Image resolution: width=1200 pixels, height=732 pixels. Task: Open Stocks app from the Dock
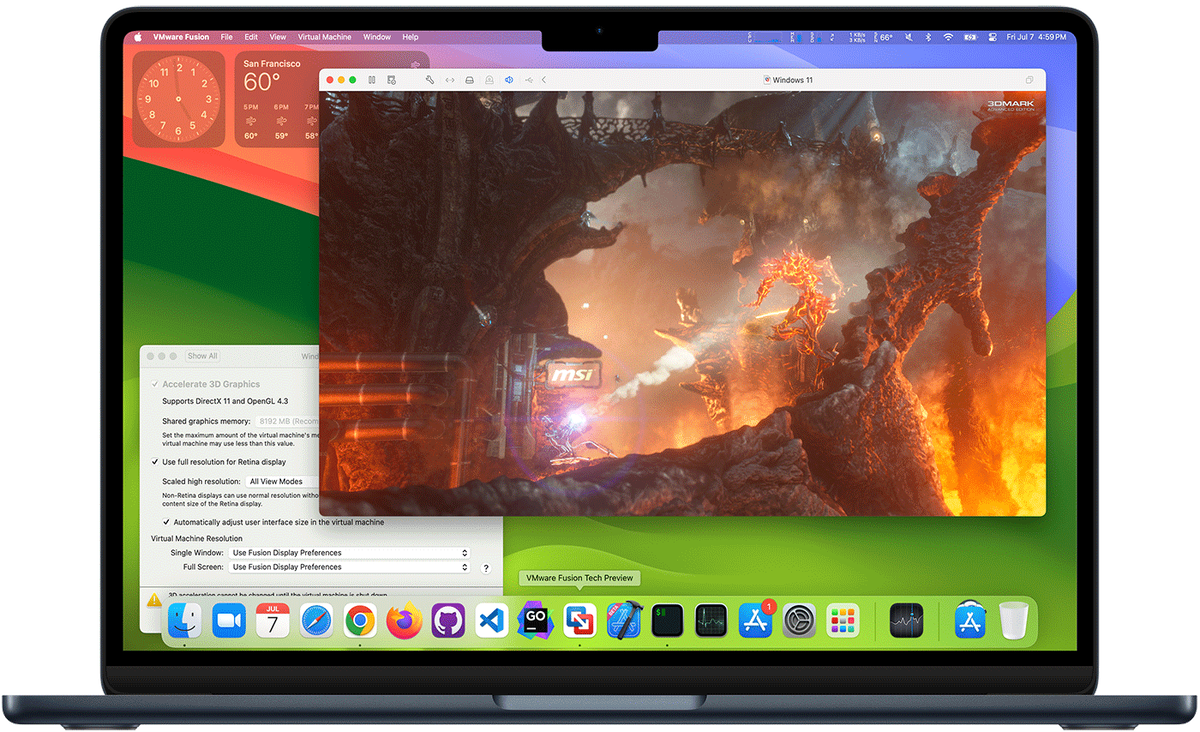pyautogui.click(x=906, y=621)
